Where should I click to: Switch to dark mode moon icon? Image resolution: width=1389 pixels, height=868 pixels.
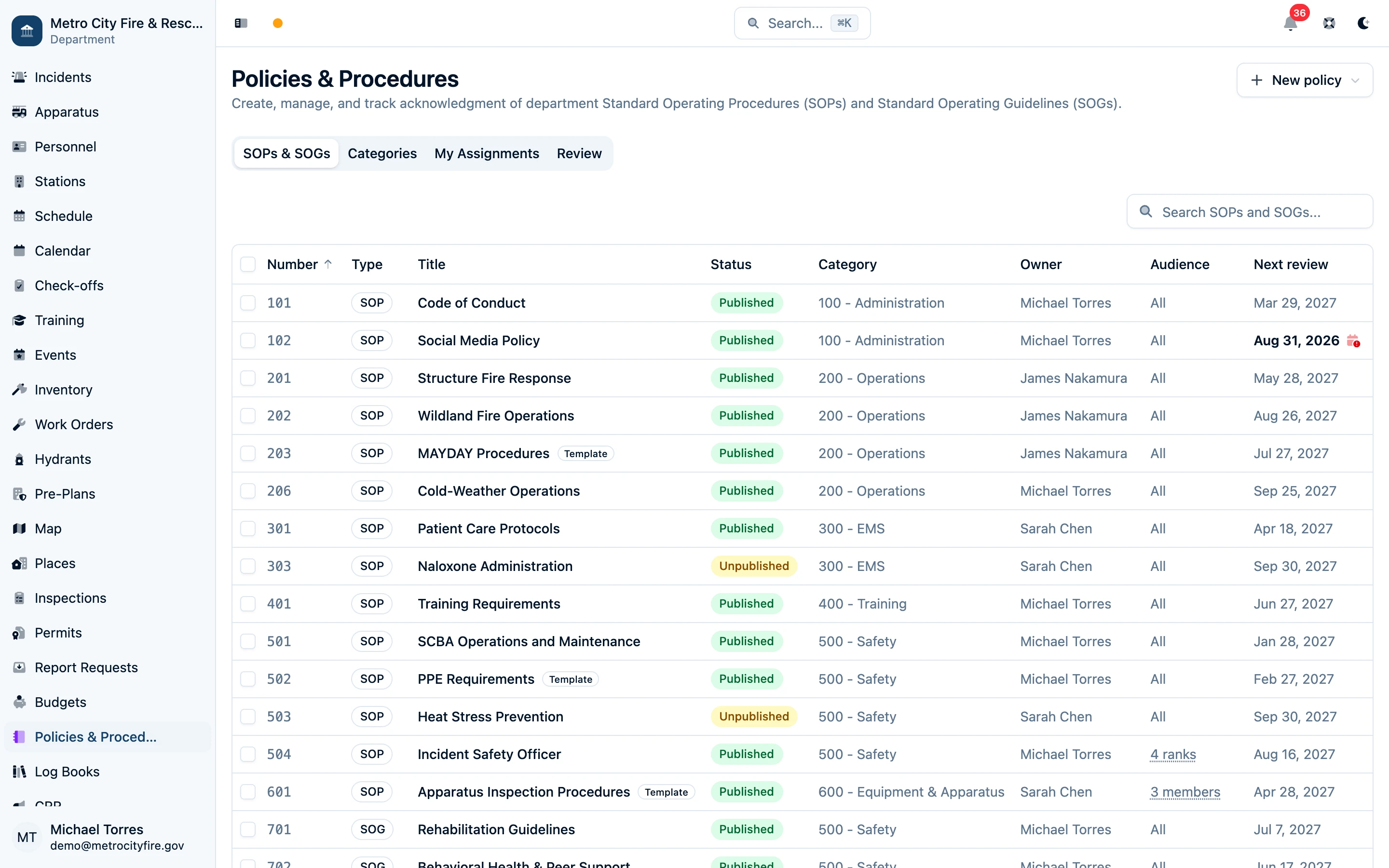click(x=1364, y=23)
